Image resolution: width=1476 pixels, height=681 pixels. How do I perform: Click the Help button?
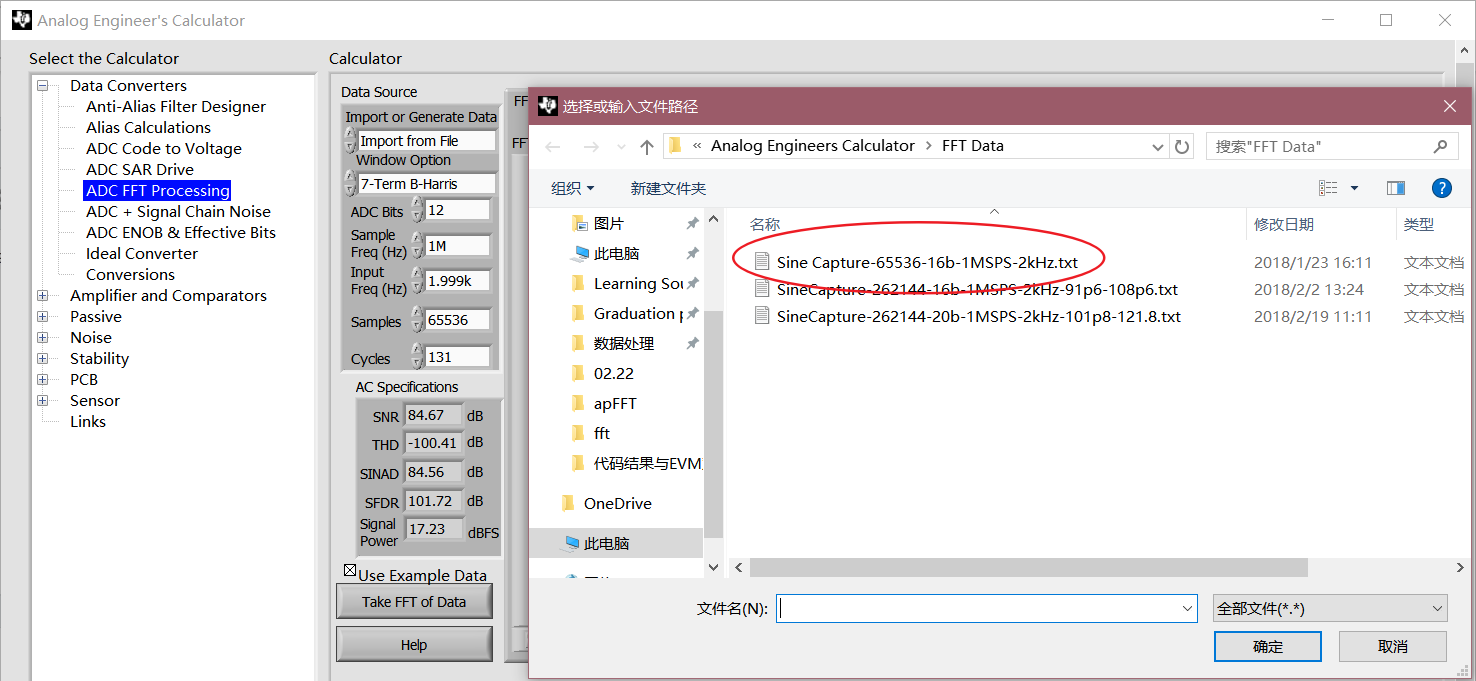[x=414, y=645]
